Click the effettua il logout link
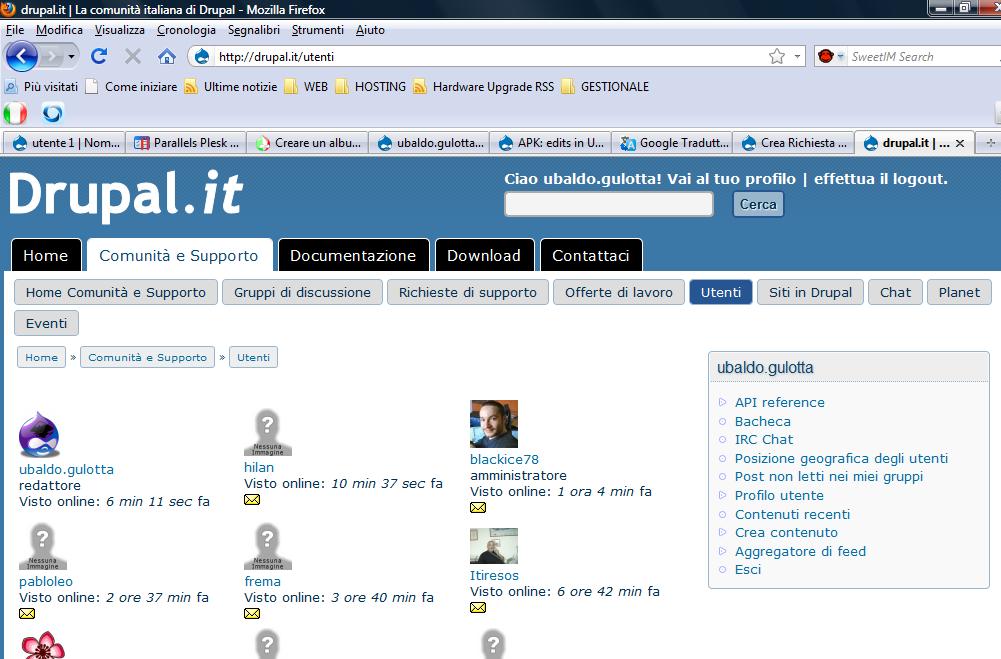The height and width of the screenshot is (659, 1001). [880, 179]
